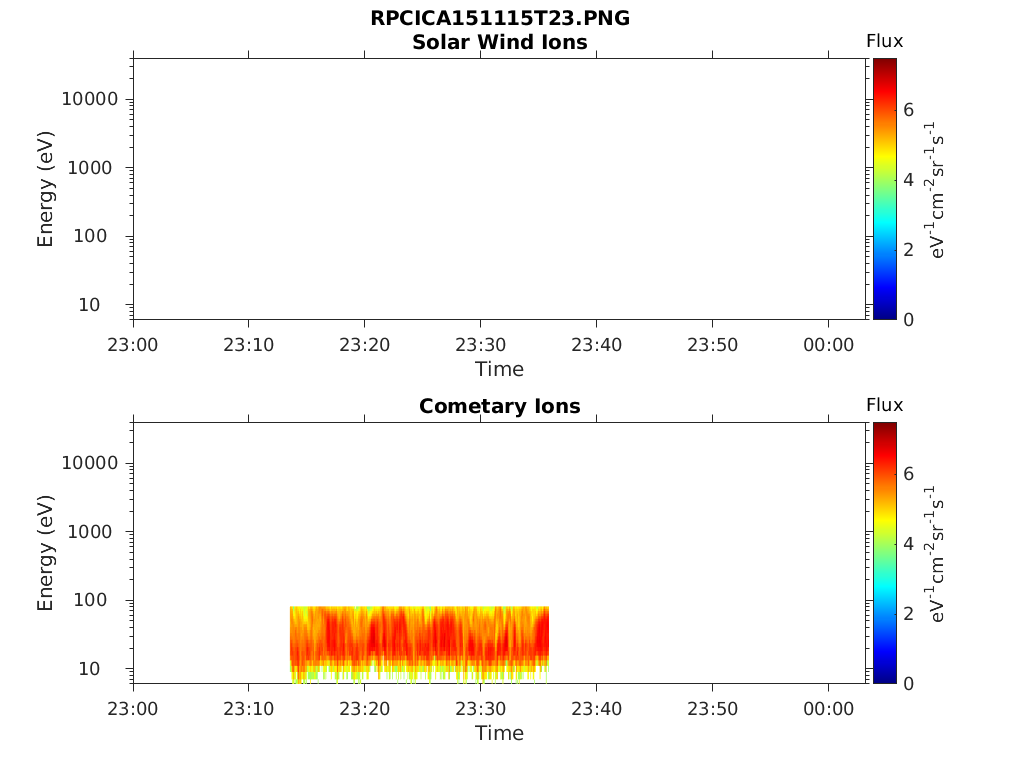Click the colorbar value 2 on the top plot
This screenshot has height=768, width=1024.
pyautogui.click(x=908, y=249)
